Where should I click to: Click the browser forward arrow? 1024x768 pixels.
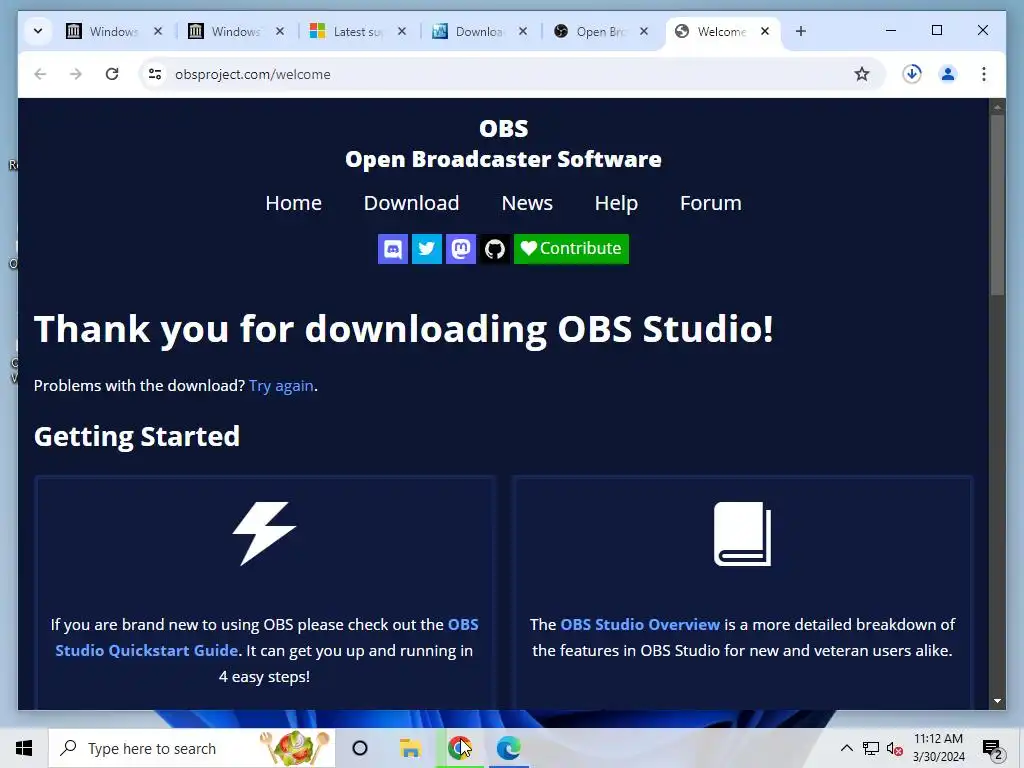[x=76, y=74]
